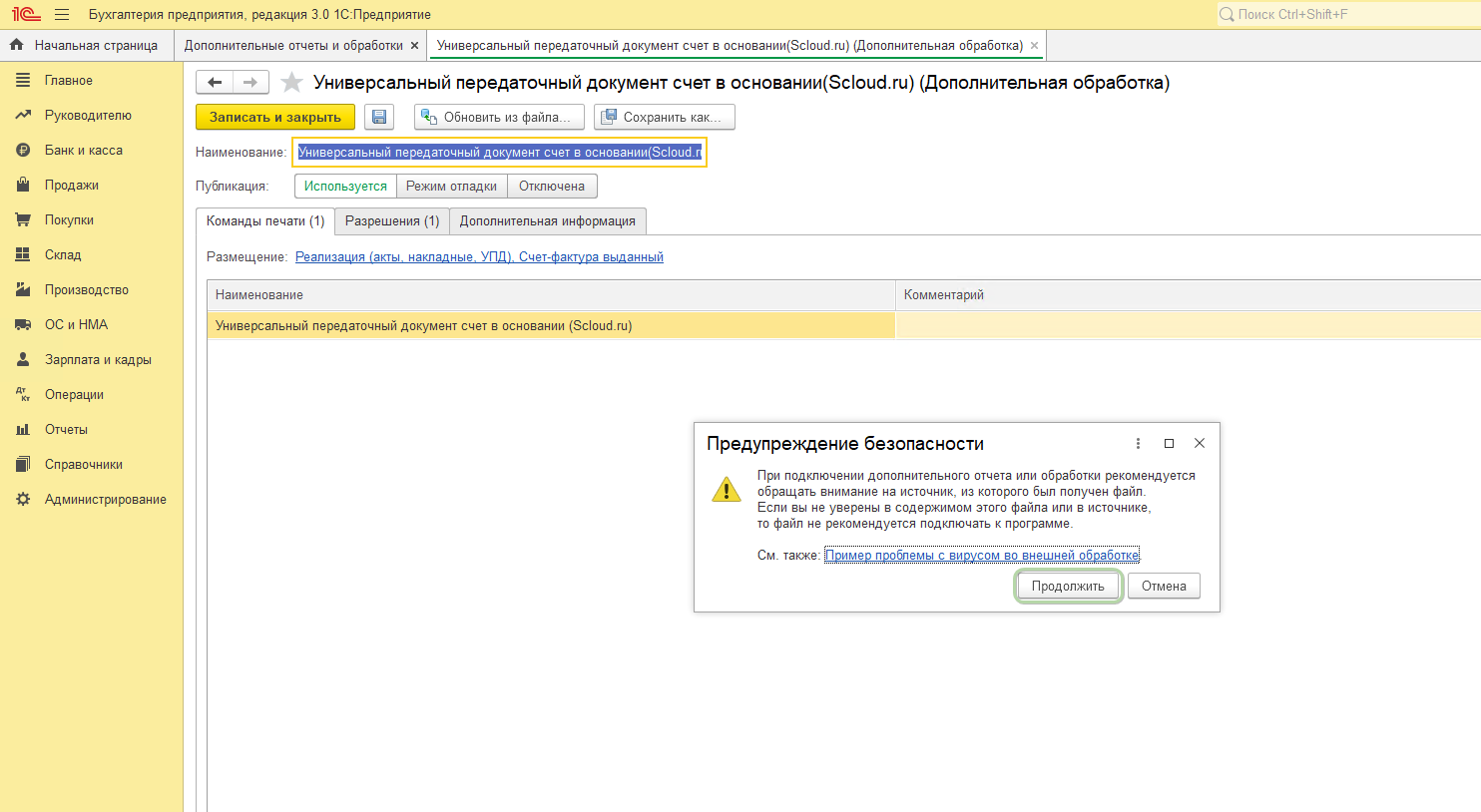The width and height of the screenshot is (1481, 812).
Task: Click the Комментарий cell of the selected row
Action: (x=1188, y=326)
